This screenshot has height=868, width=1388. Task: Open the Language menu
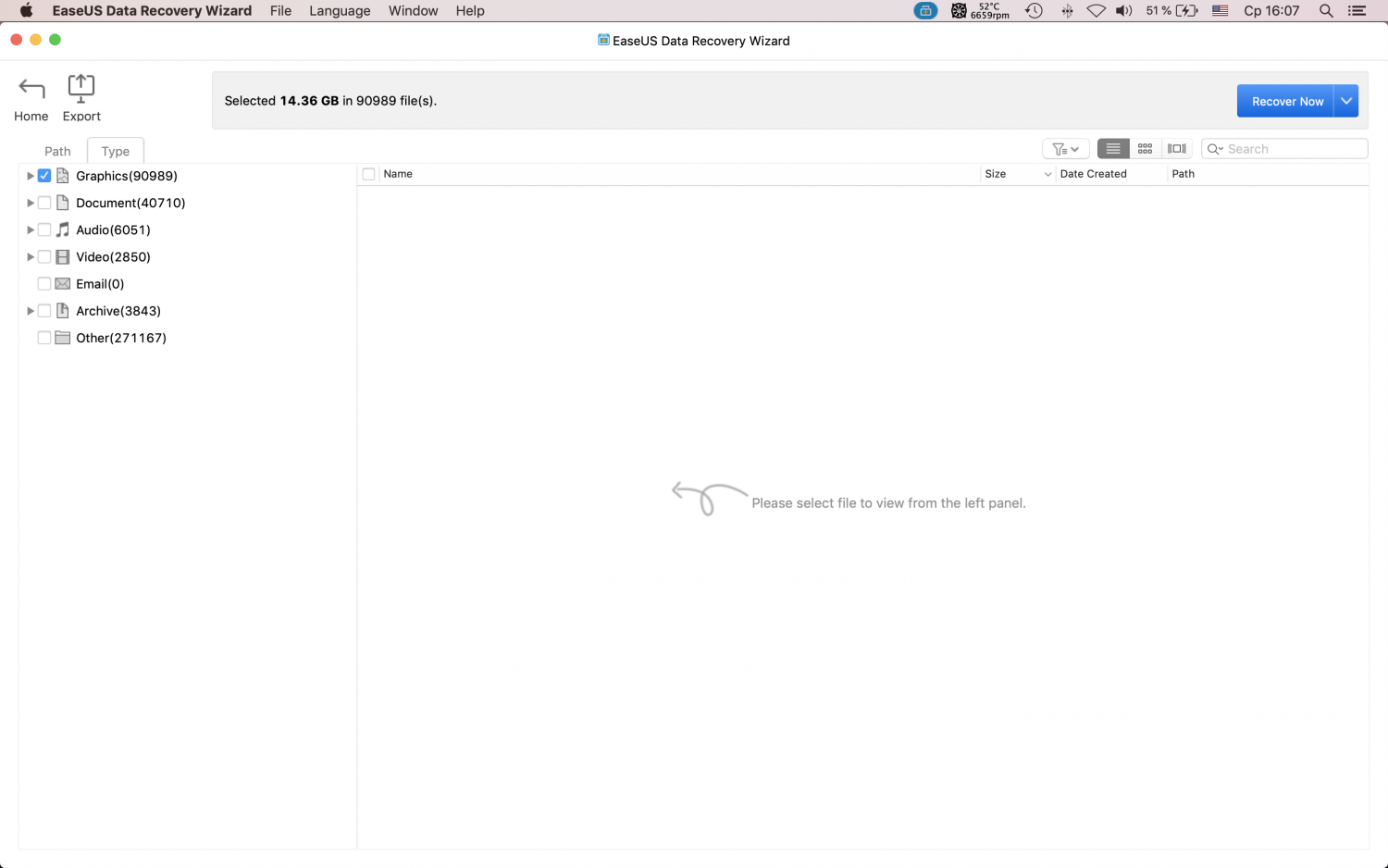point(340,11)
